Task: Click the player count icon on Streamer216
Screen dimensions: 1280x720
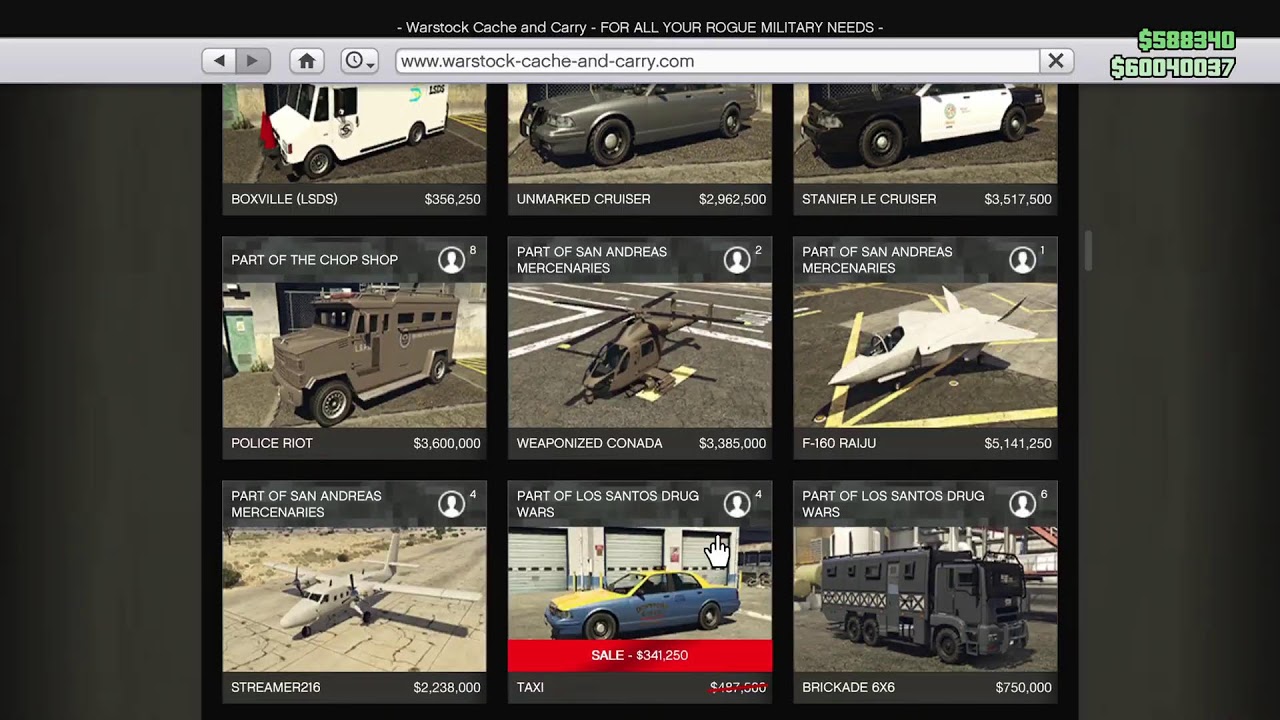Action: 451,504
